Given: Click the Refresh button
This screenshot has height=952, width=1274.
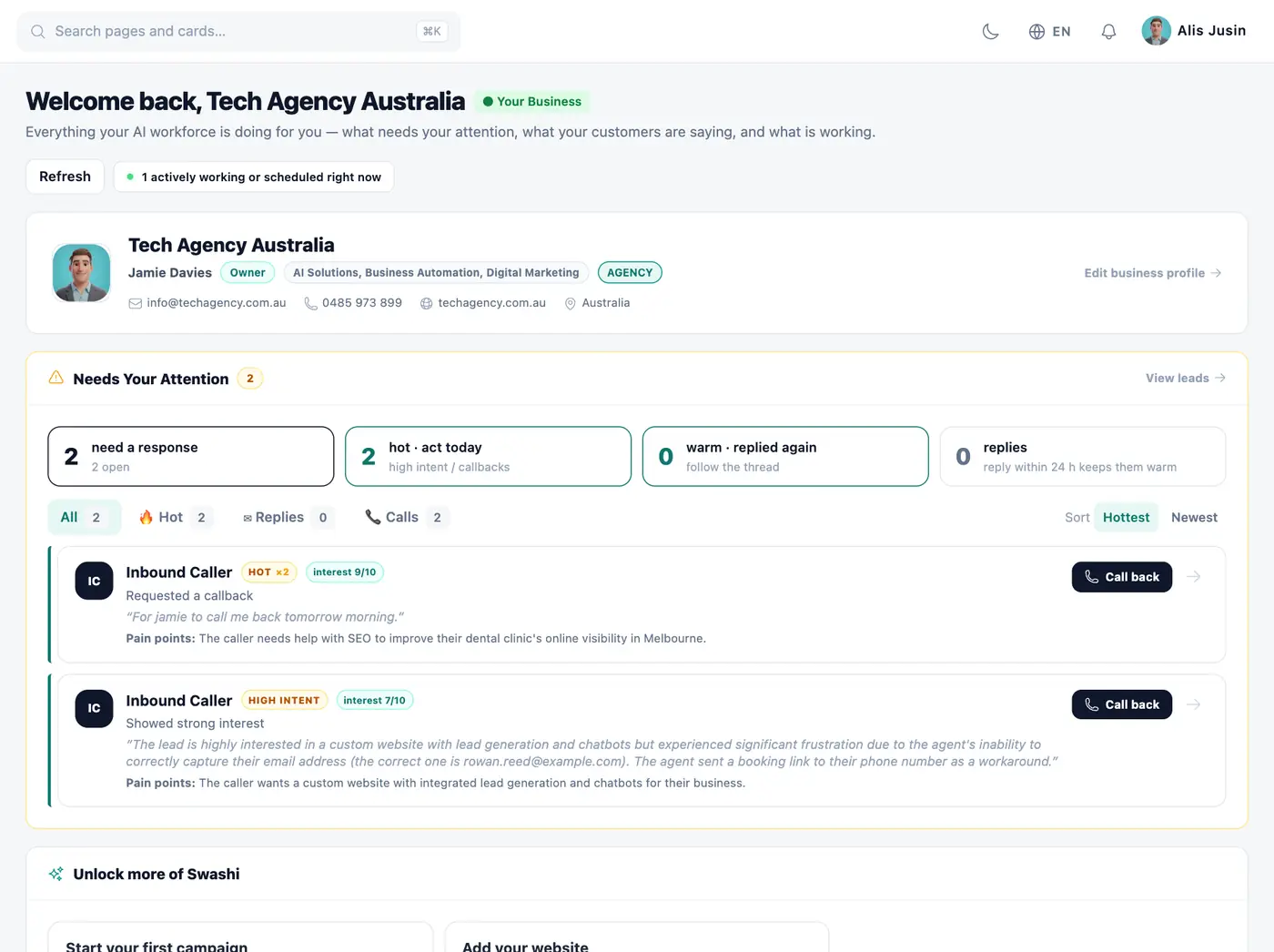Looking at the screenshot, I should tap(65, 177).
